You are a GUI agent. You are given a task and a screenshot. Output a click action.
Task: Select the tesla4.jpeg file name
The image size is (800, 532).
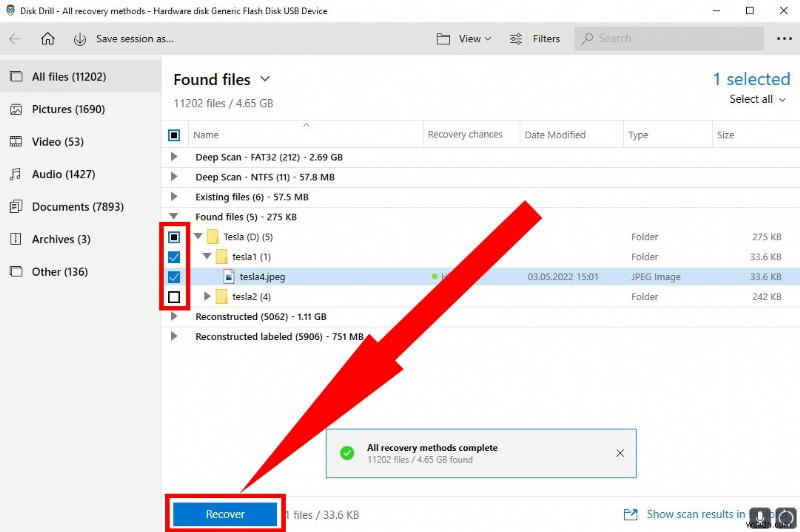(262, 277)
